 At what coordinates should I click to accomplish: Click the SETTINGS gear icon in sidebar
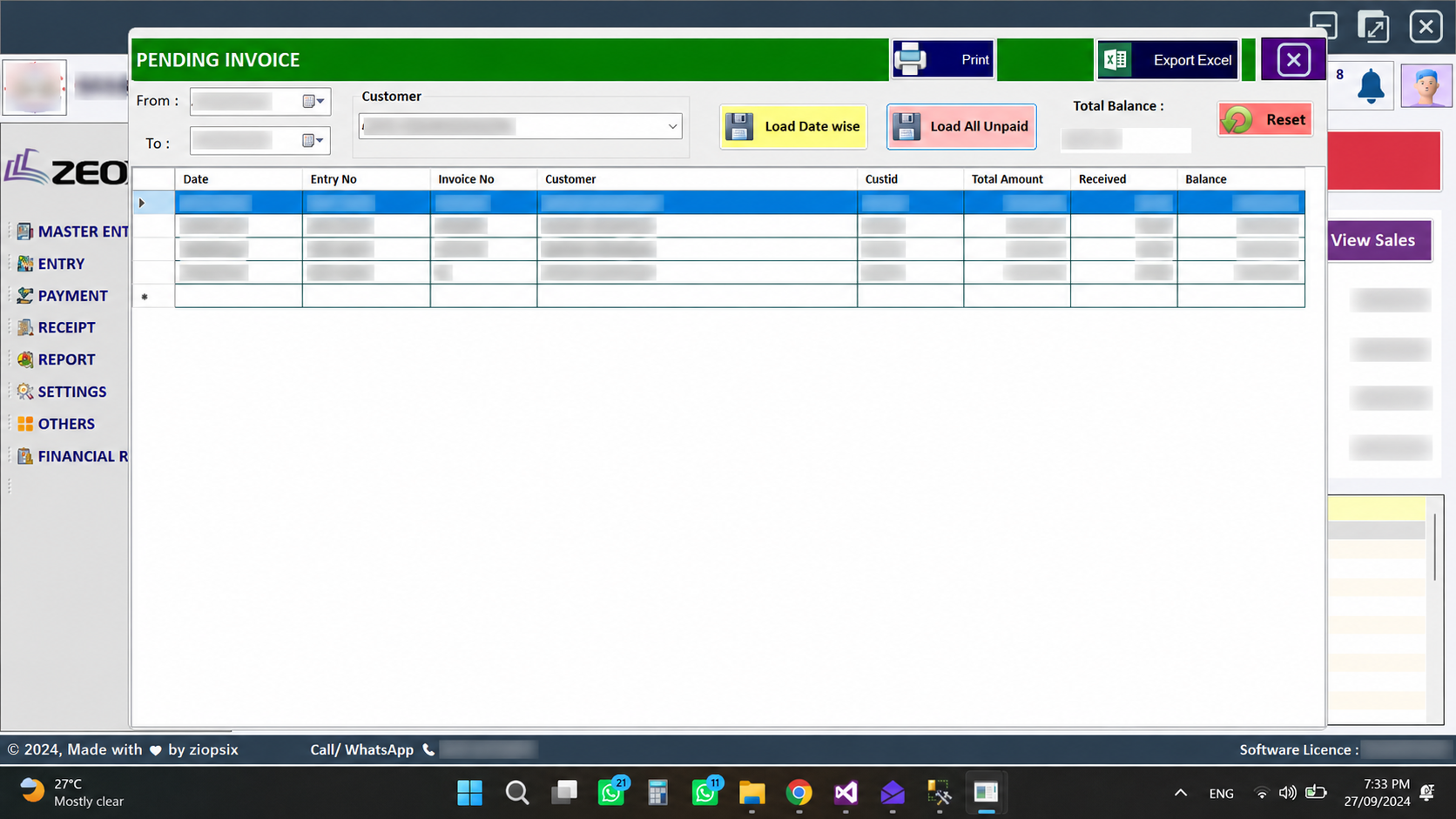[25, 392]
